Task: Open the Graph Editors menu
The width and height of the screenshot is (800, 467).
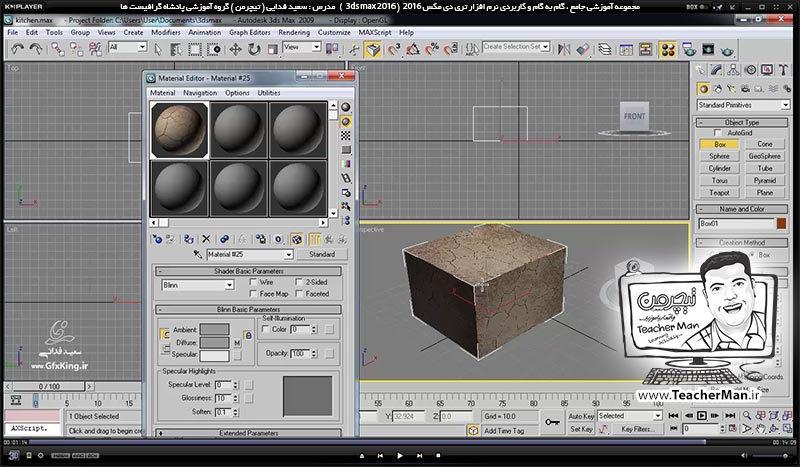Action: pyautogui.click(x=249, y=32)
